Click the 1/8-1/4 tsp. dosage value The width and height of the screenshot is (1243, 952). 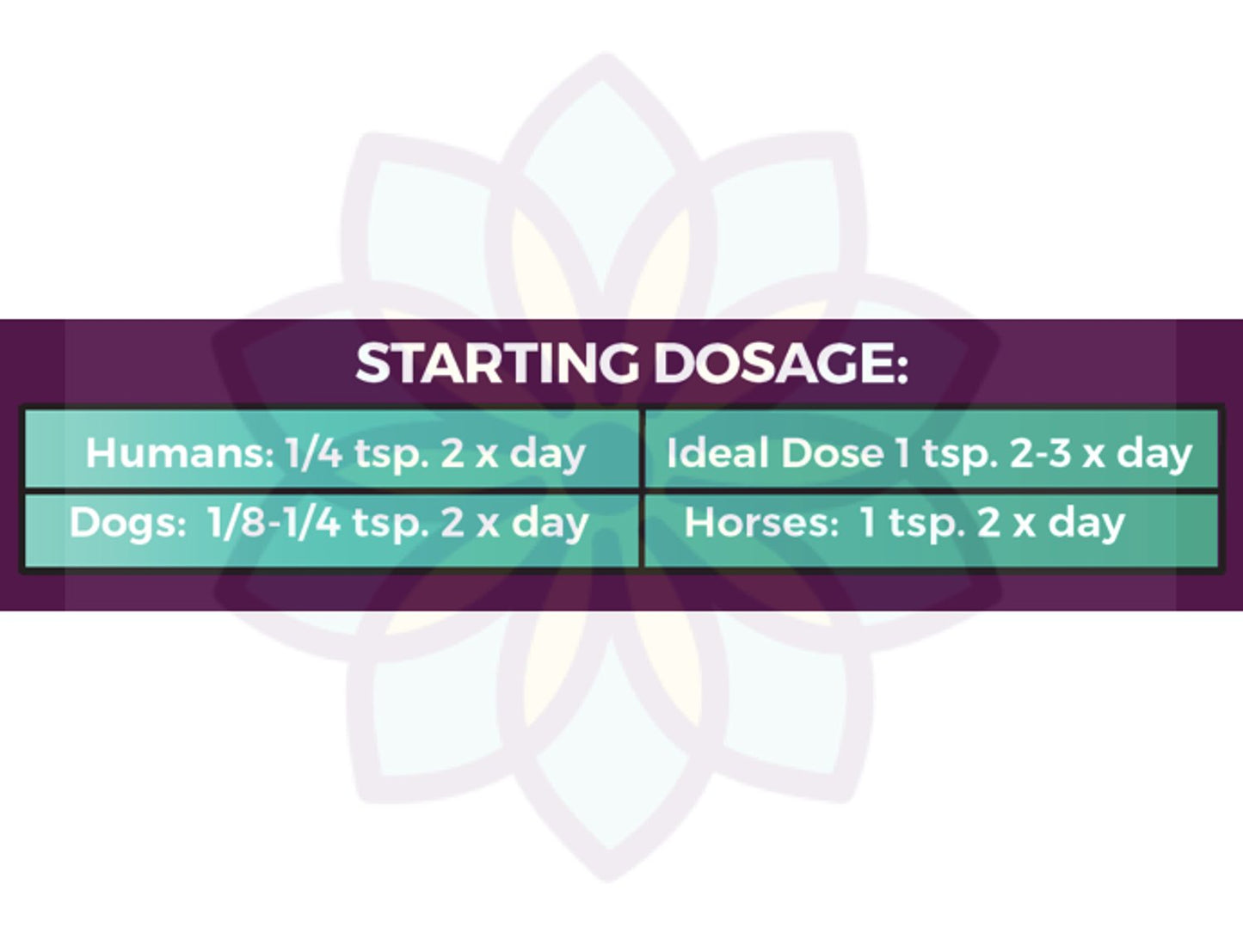(317, 523)
